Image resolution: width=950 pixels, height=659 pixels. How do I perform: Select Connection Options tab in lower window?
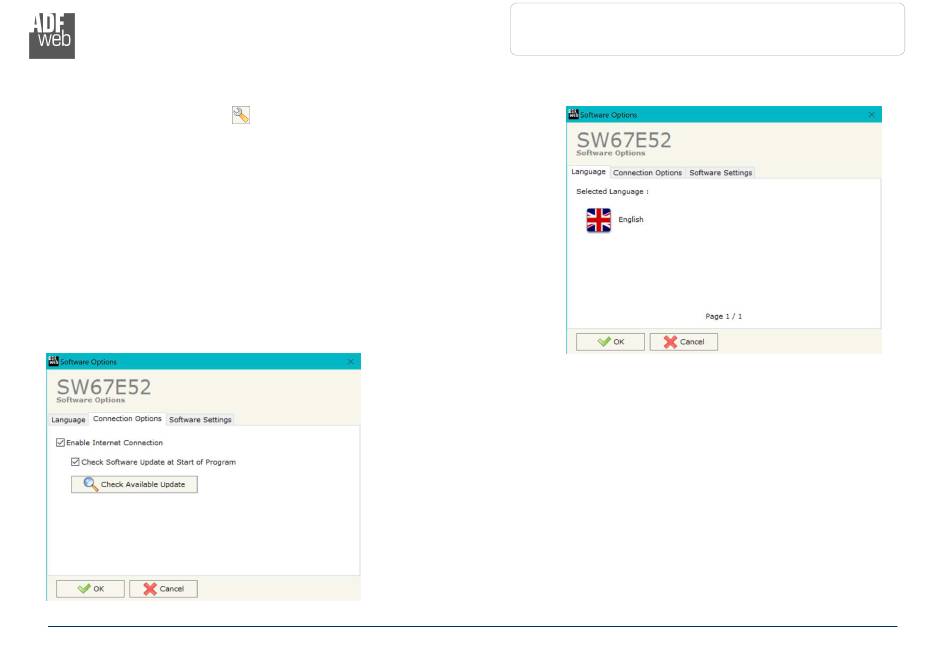(x=127, y=419)
